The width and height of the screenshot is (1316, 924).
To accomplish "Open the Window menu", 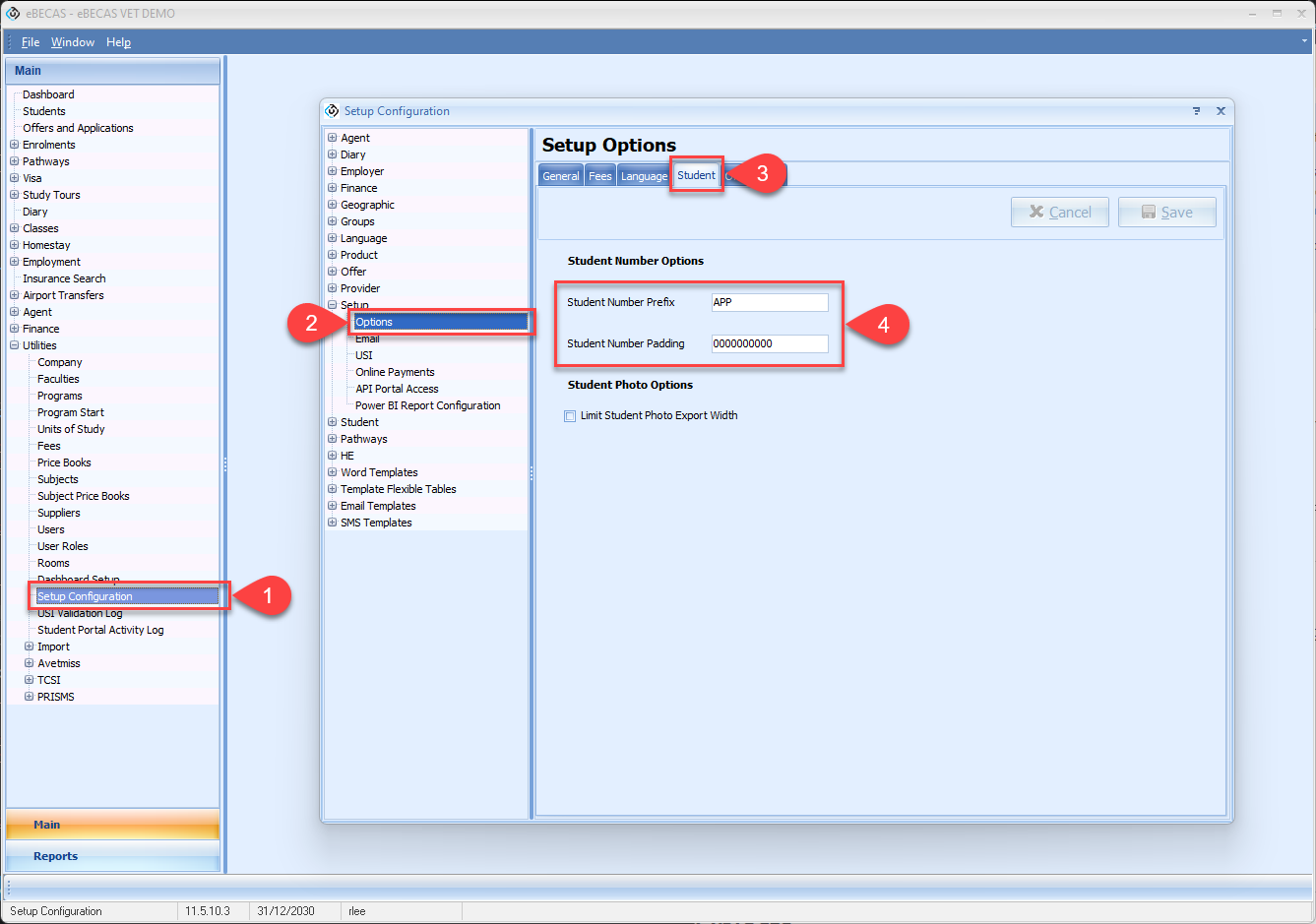I will tap(73, 42).
